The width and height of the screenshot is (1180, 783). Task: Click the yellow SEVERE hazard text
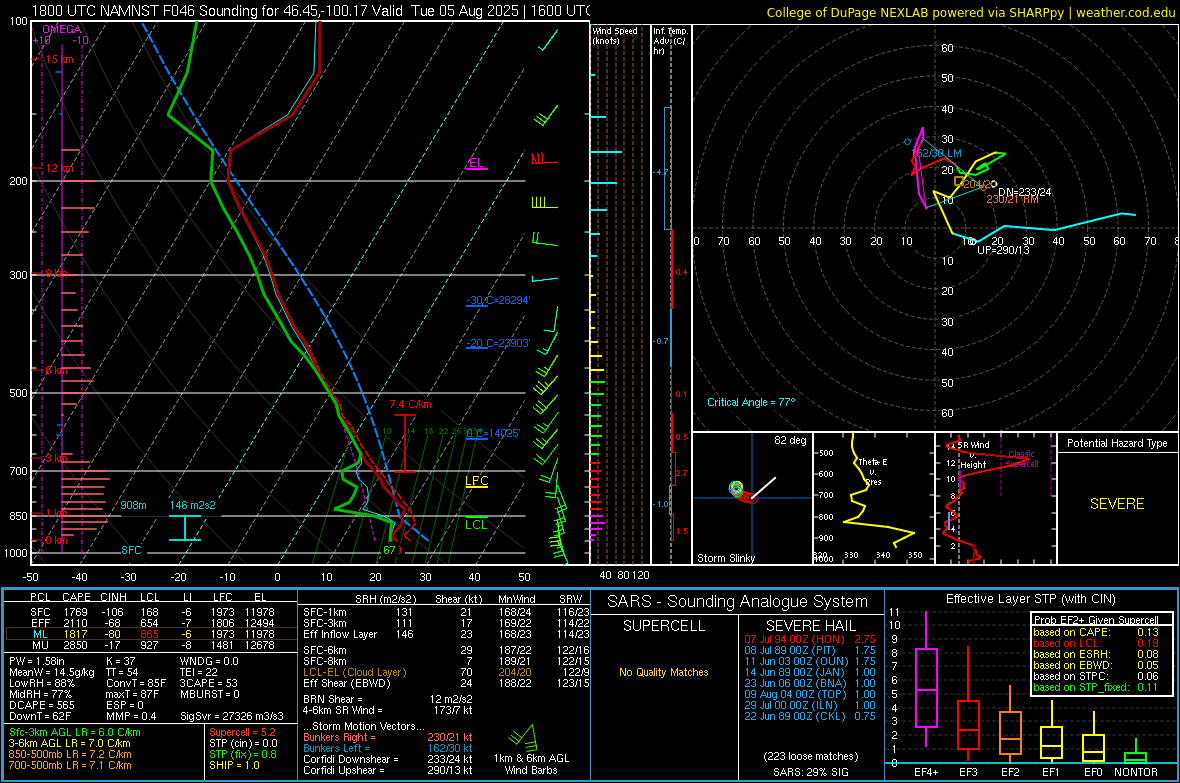click(x=1117, y=504)
